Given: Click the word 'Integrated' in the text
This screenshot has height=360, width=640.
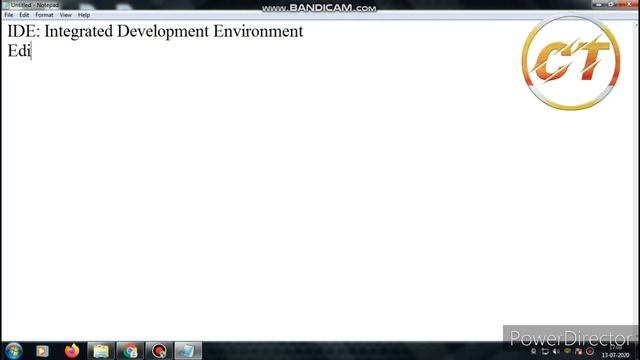Looking at the screenshot, I should (x=78, y=32).
